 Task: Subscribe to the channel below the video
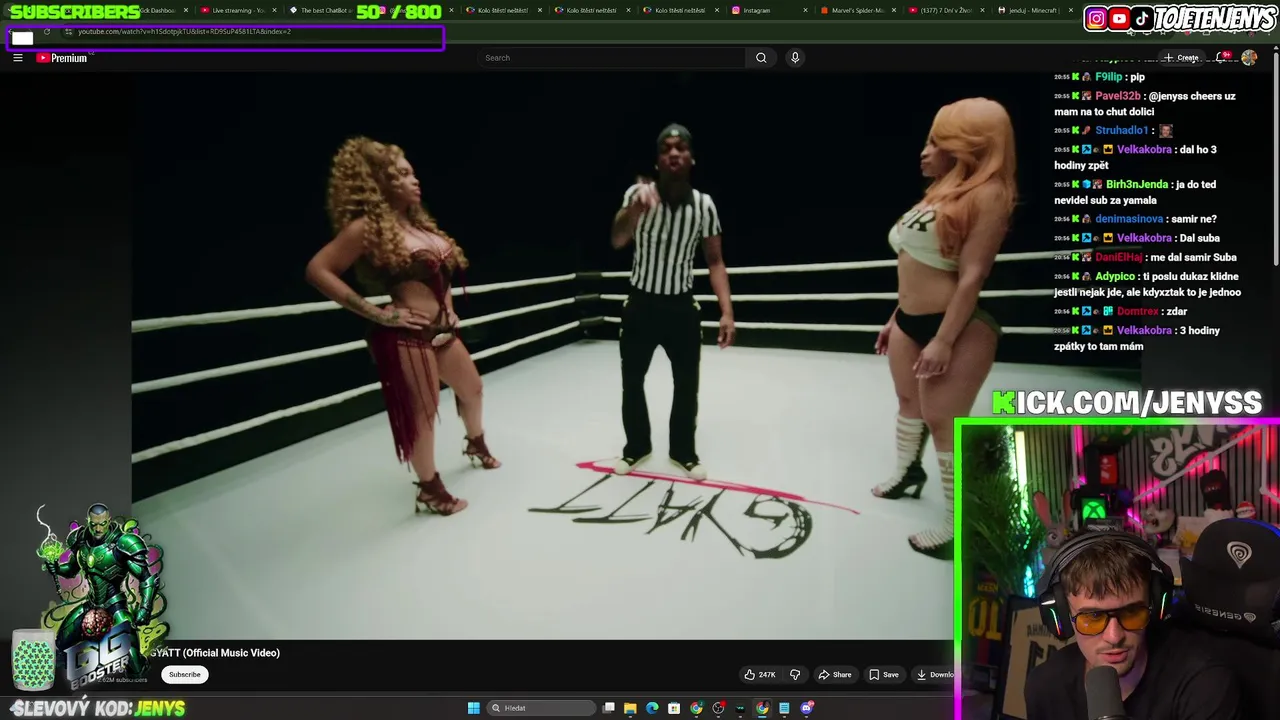(184, 675)
